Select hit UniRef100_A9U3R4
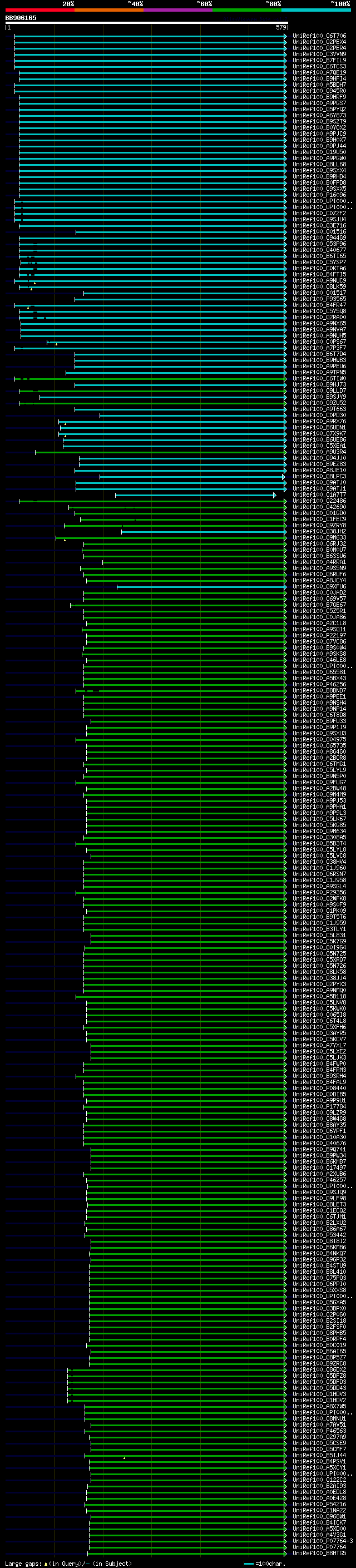The width and height of the screenshot is (356, 1568). tap(319, 452)
